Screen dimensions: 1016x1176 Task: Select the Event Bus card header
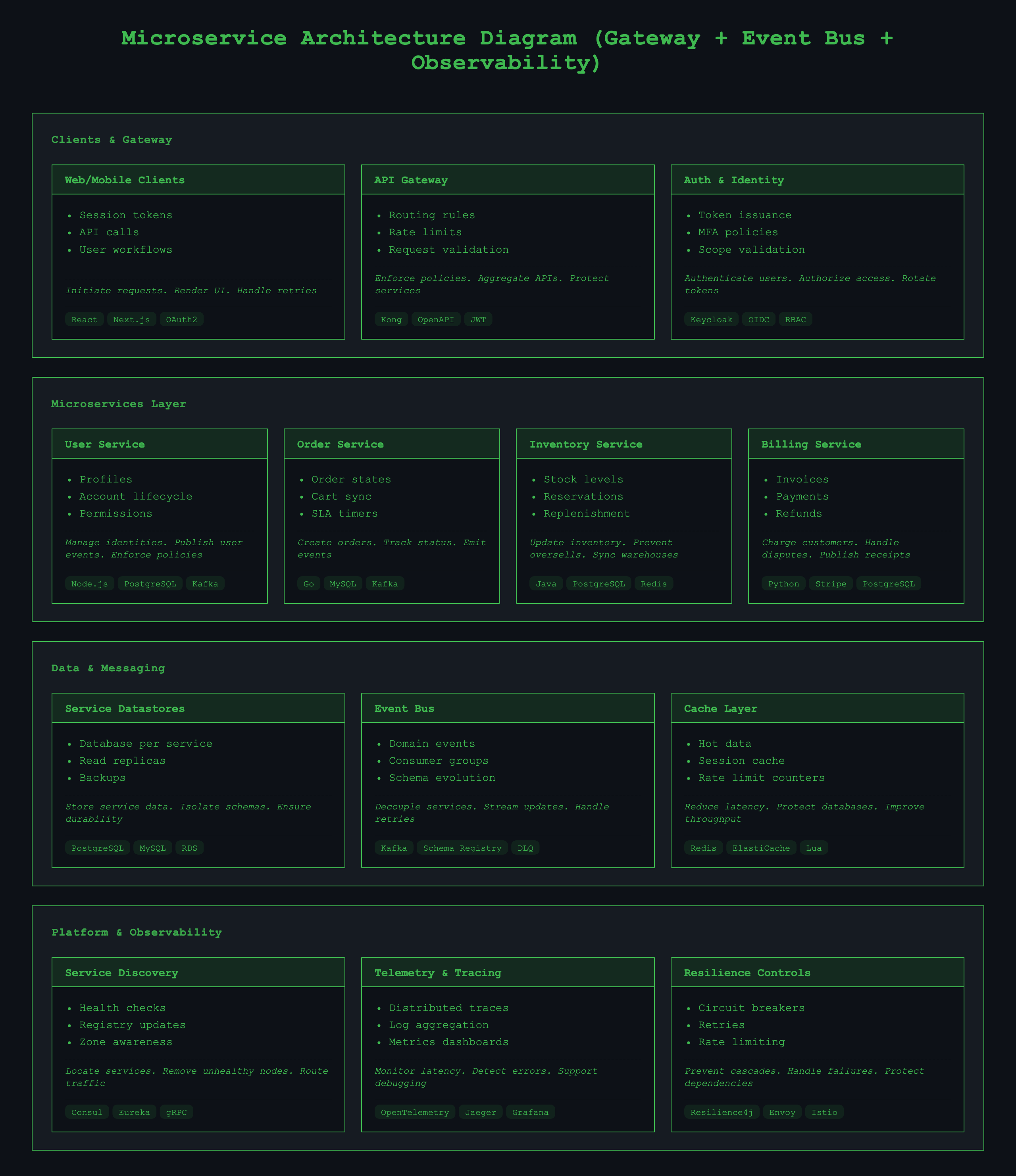(508, 708)
